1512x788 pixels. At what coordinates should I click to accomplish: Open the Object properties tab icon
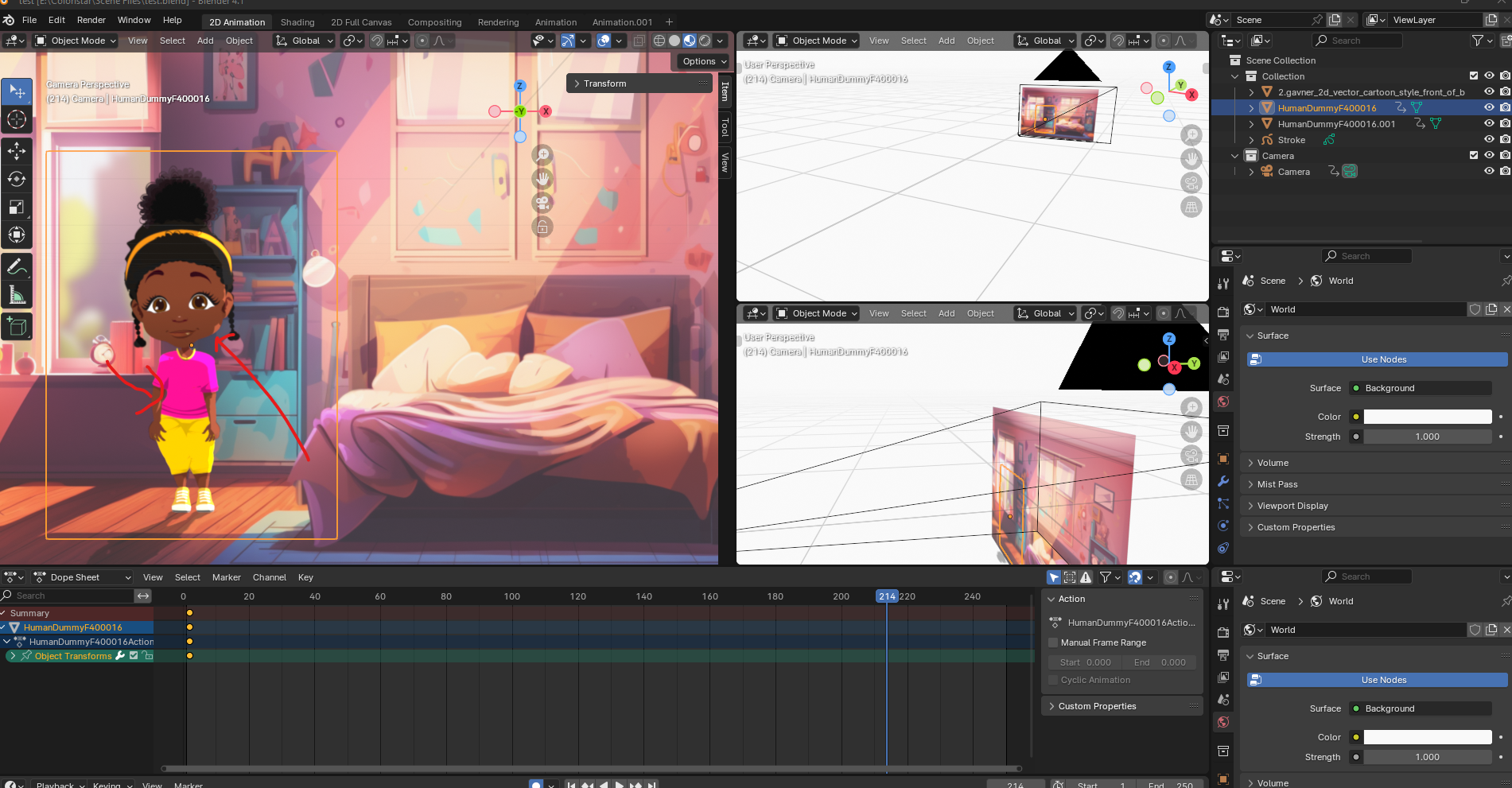point(1223,459)
